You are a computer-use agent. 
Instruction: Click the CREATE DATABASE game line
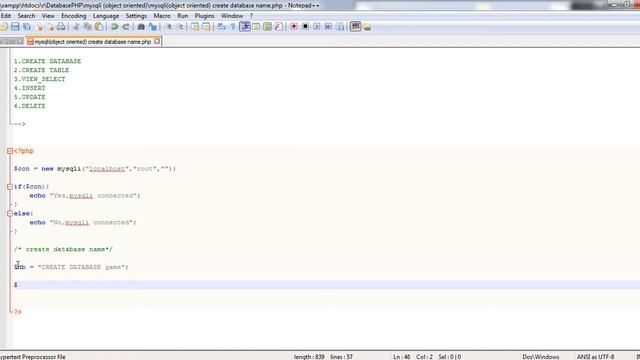(x=71, y=267)
